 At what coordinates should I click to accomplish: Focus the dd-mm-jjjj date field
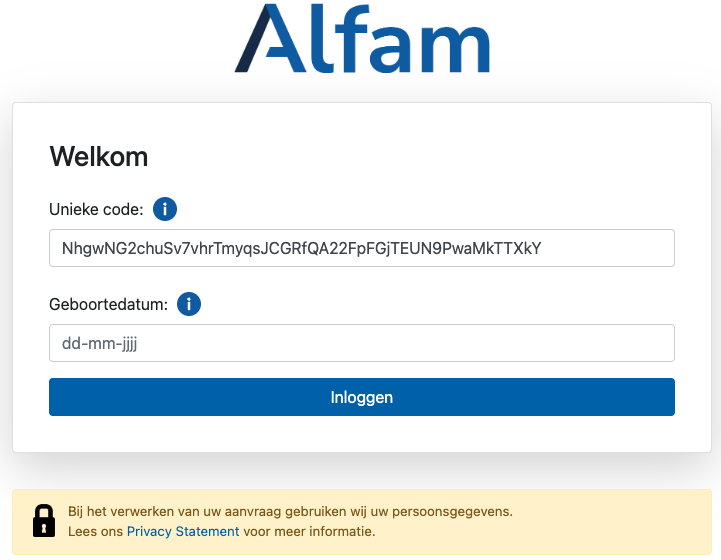coord(362,343)
